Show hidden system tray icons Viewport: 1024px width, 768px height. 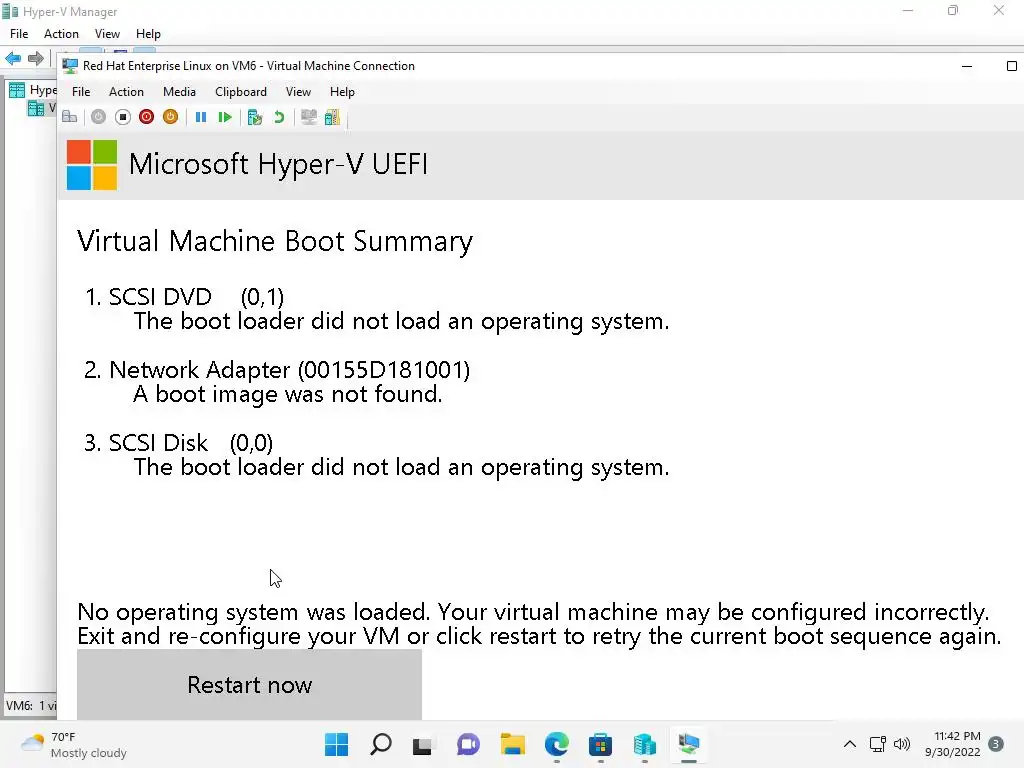coord(850,744)
